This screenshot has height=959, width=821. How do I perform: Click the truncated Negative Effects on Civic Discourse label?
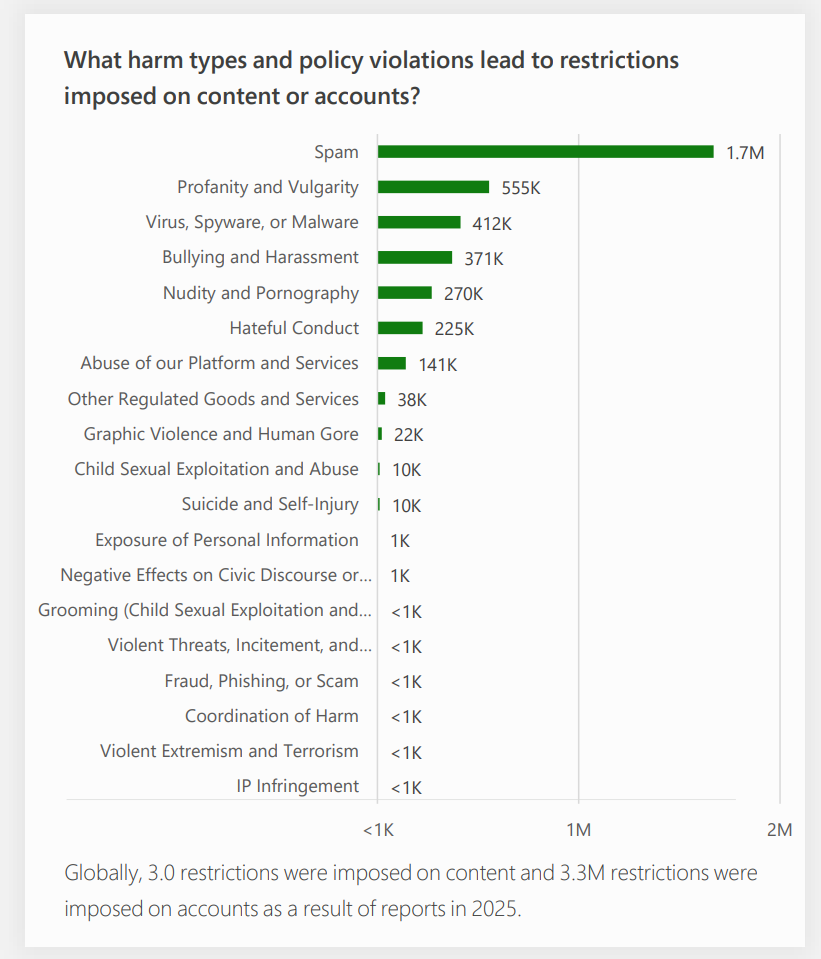pos(216,575)
